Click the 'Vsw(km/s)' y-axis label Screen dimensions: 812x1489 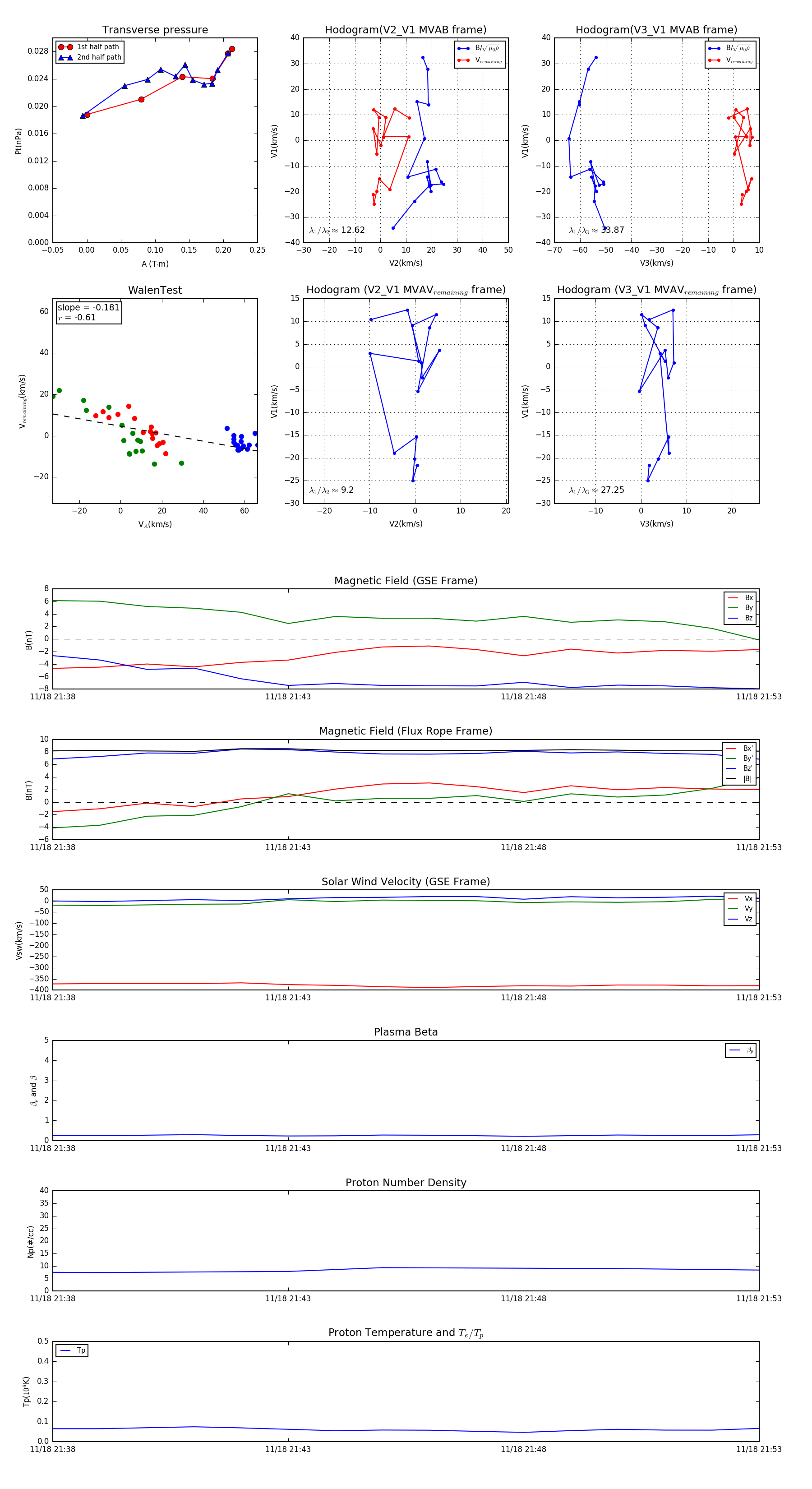[x=18, y=940]
